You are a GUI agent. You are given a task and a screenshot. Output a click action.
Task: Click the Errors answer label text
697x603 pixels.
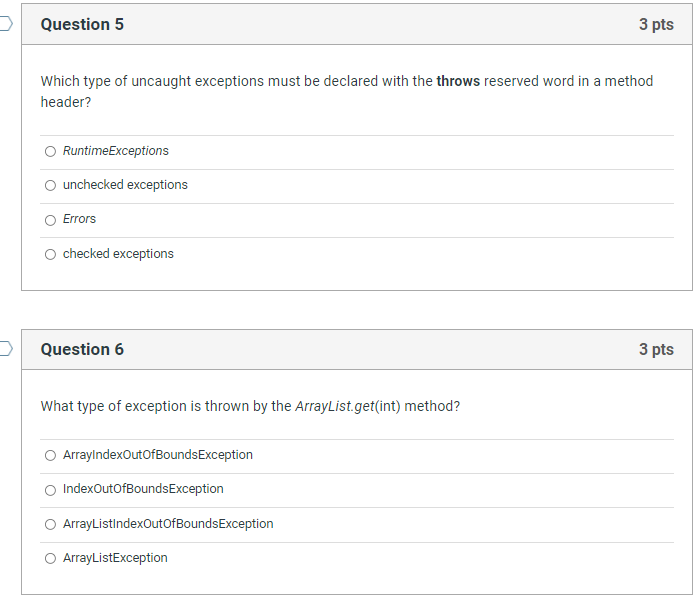79,219
